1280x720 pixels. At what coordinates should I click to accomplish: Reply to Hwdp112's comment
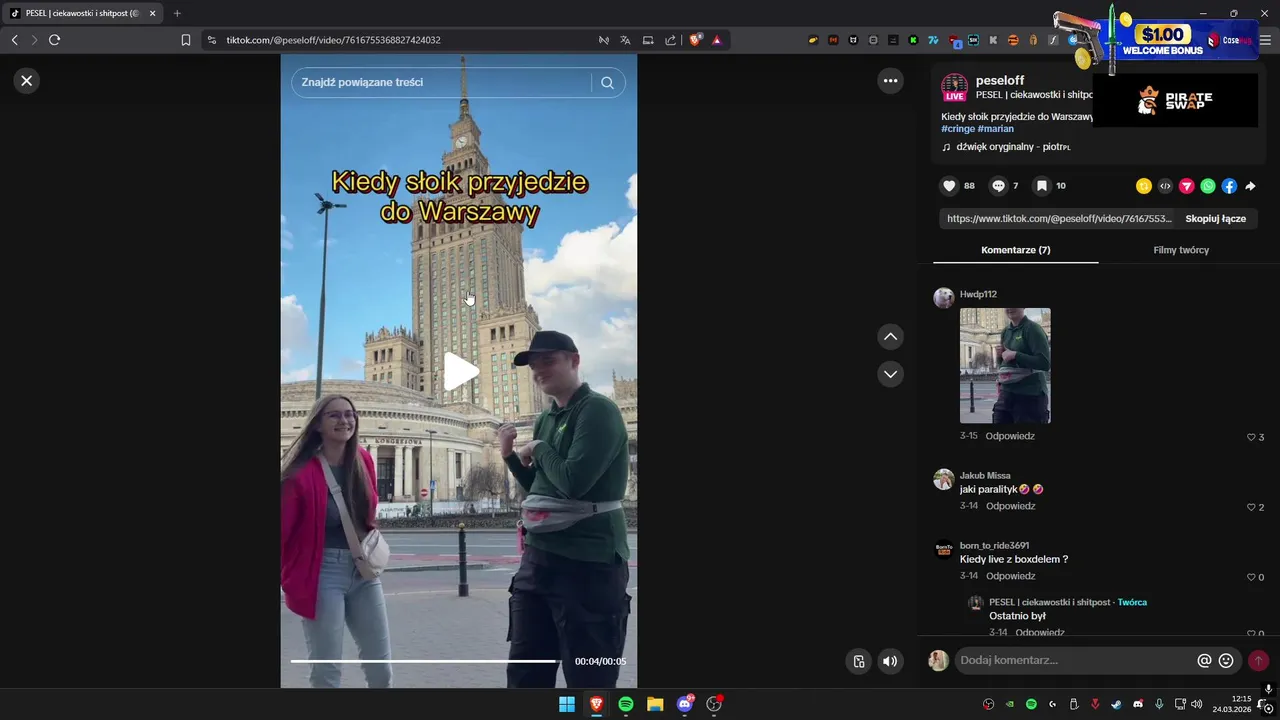click(x=1010, y=436)
